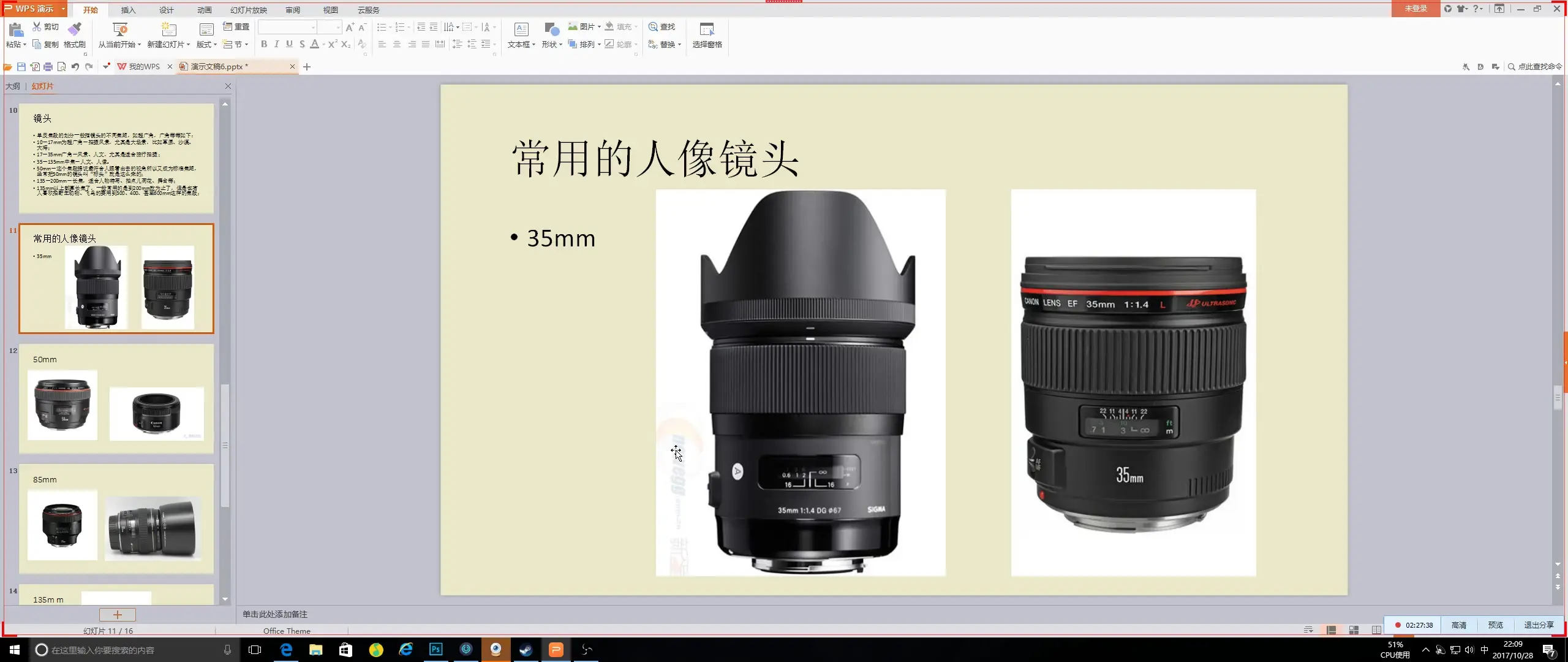The width and height of the screenshot is (1568, 662).
Task: Click the Cut (剪切) scissors icon
Action: click(37, 26)
